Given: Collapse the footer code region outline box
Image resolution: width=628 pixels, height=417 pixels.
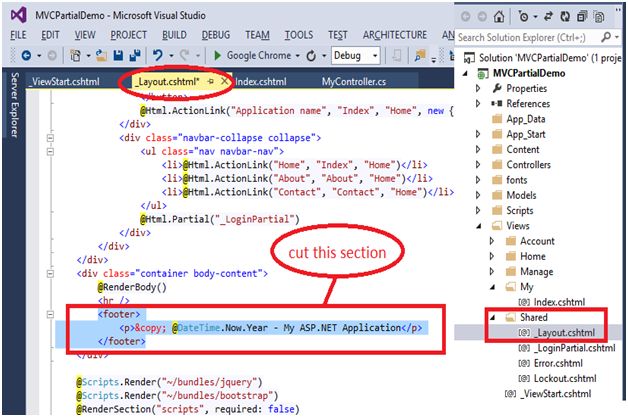Looking at the screenshot, I should pyautogui.click(x=50, y=314).
